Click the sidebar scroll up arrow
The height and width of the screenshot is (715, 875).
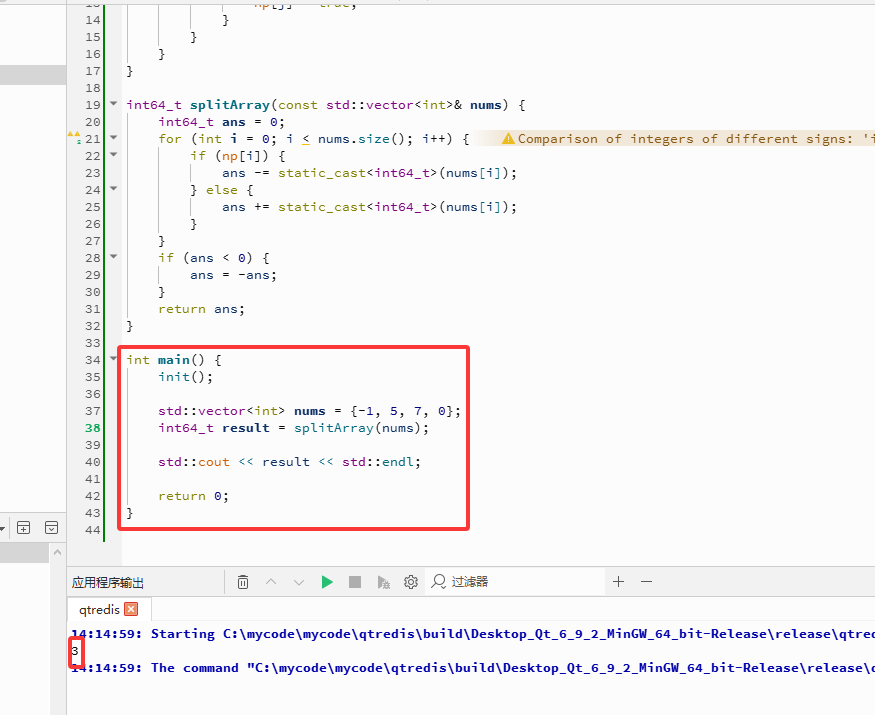pos(57,553)
